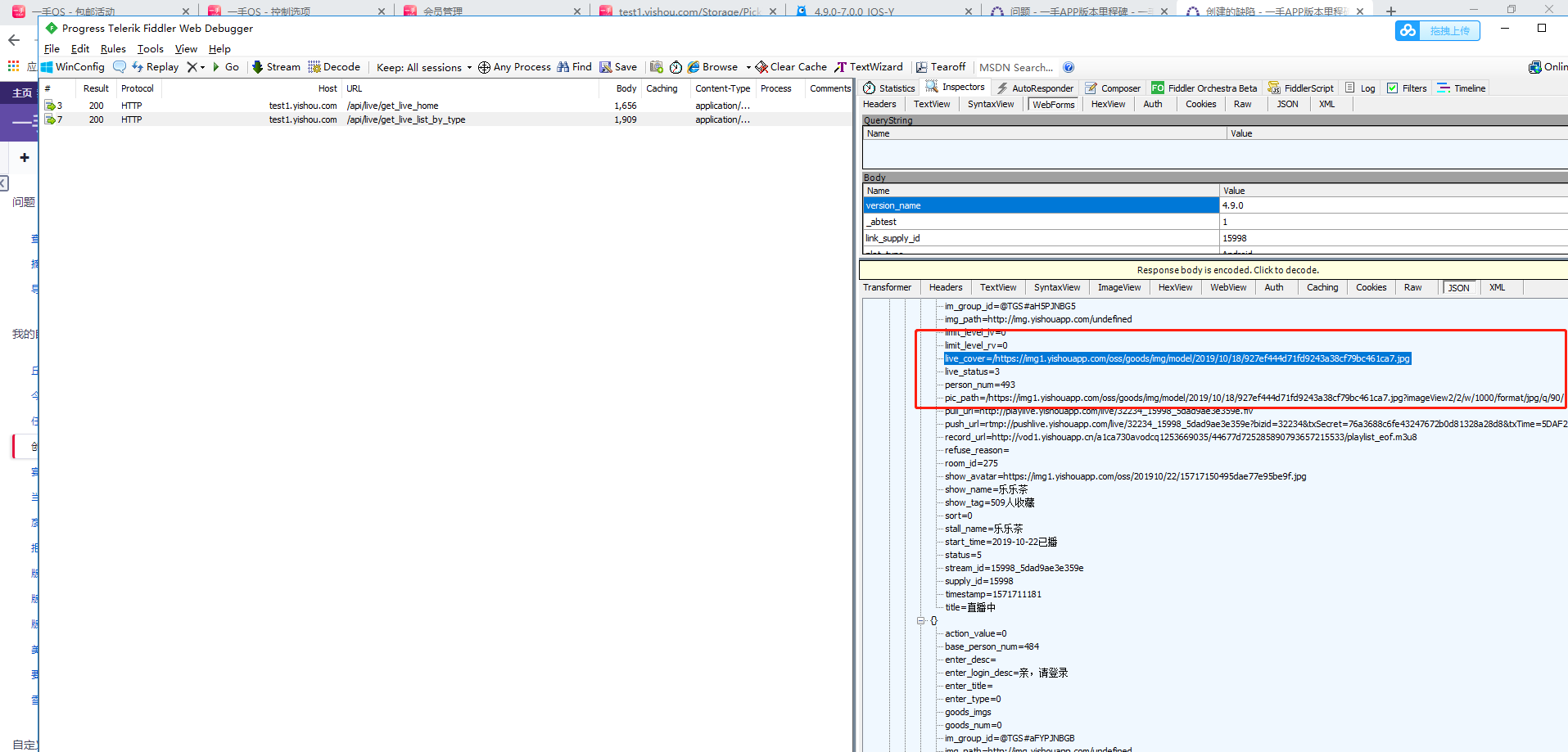Open the TextWizard tool
This screenshot has height=752, width=1568.
coord(869,67)
